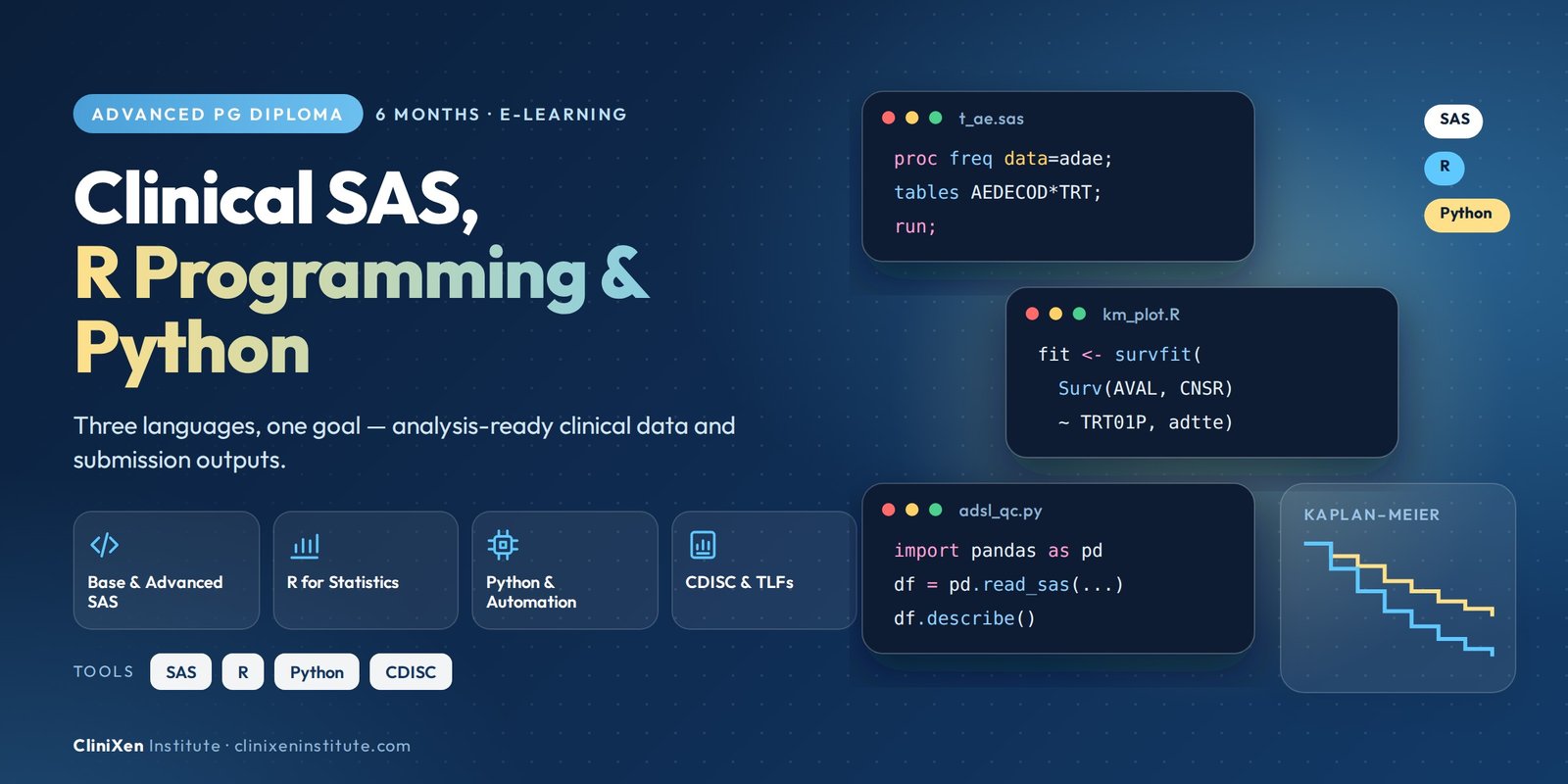Click the 'import pandas as pd' code line
1568x784 pixels.
point(998,551)
